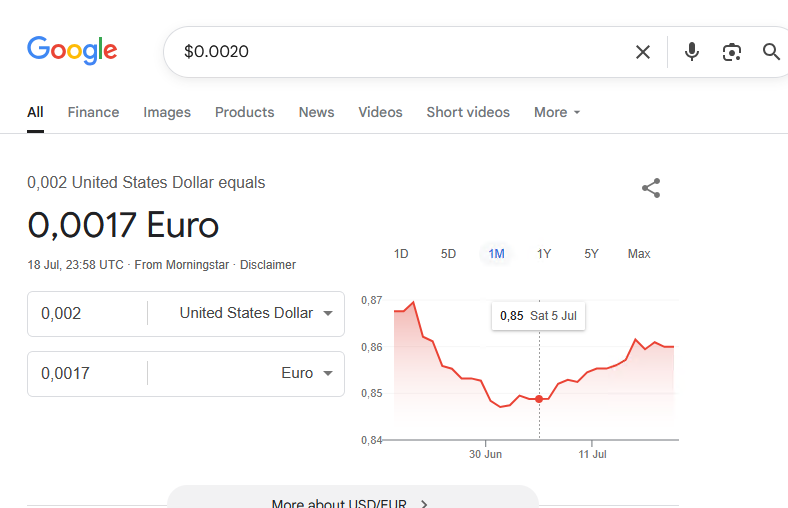
Task: Select the 5D chart range
Action: coord(448,254)
